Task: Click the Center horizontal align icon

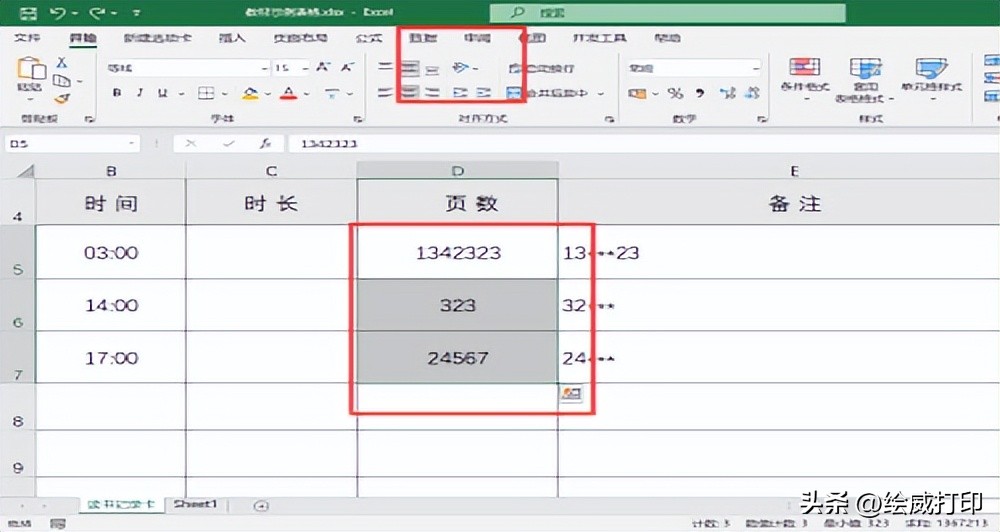Action: coord(410,93)
